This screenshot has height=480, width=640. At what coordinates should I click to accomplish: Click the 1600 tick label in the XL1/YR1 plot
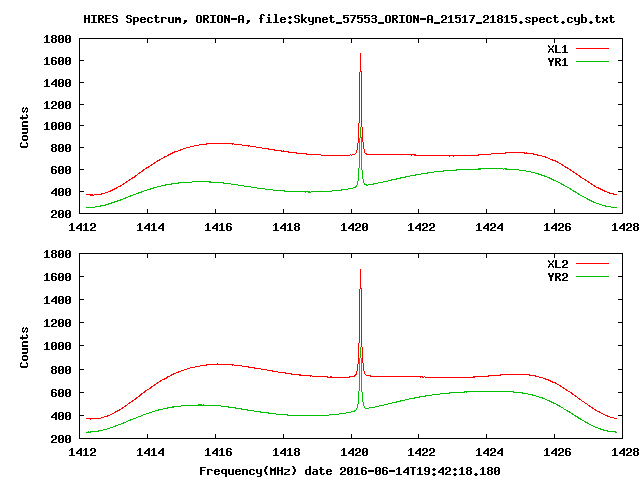point(57,61)
